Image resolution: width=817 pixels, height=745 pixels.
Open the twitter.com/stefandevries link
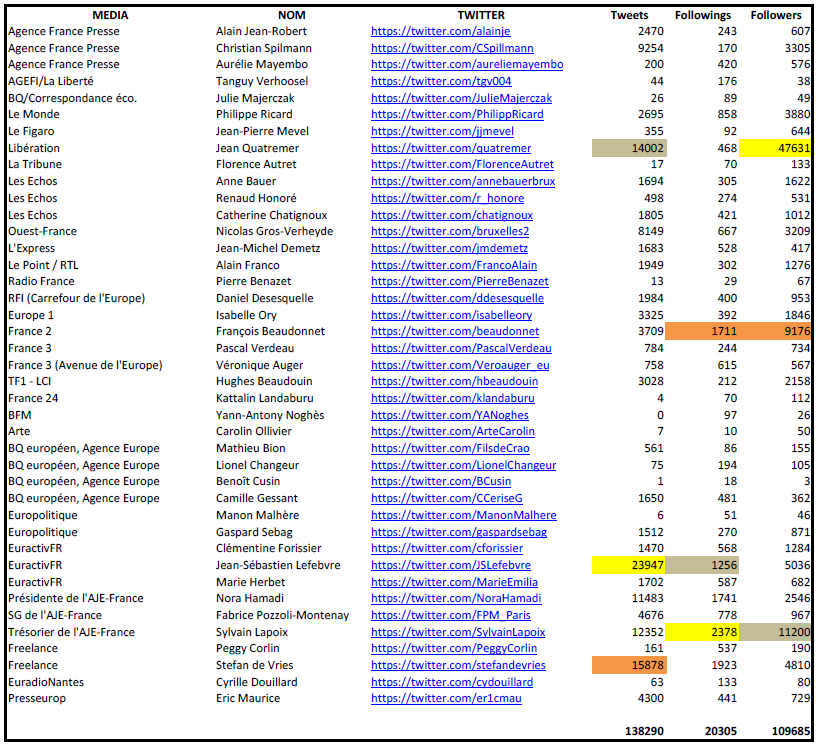[x=458, y=665]
